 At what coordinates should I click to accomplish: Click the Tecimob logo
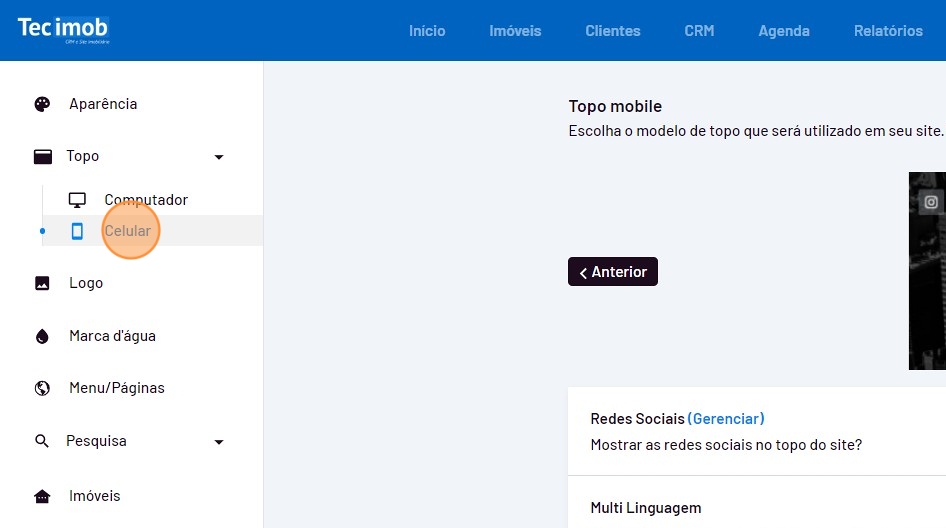click(63, 29)
